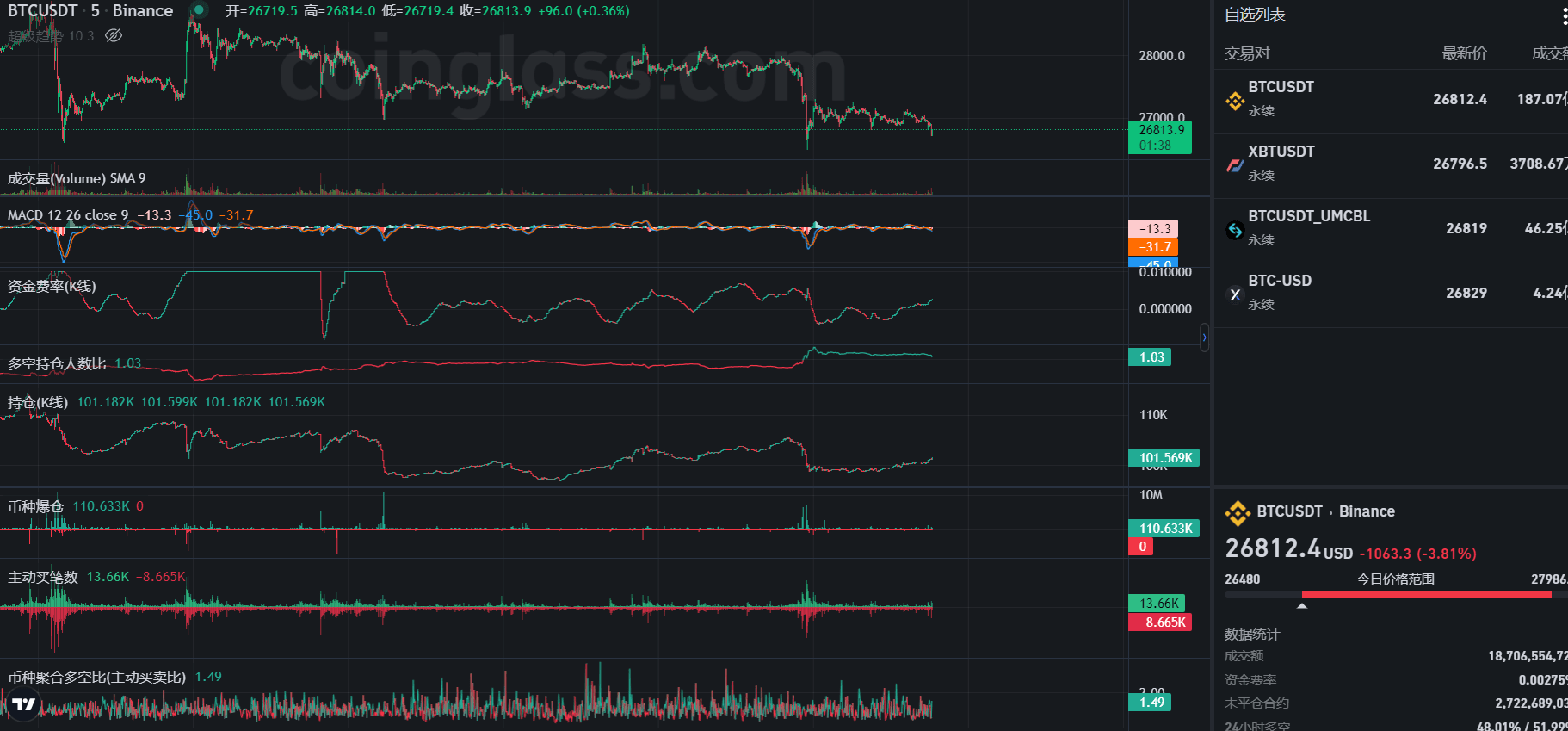Screen dimensions: 1568x731
Task: Click the green market status dot
Action: 199,10
